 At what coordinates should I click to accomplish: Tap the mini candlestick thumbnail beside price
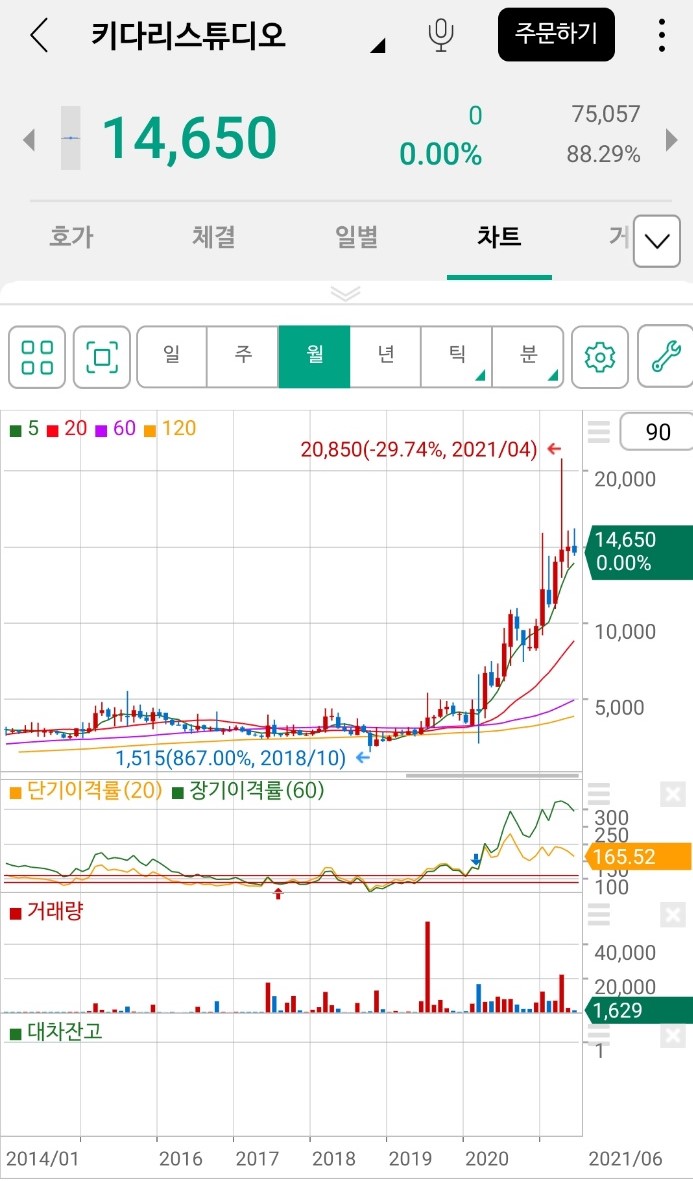pyautogui.click(x=70, y=138)
